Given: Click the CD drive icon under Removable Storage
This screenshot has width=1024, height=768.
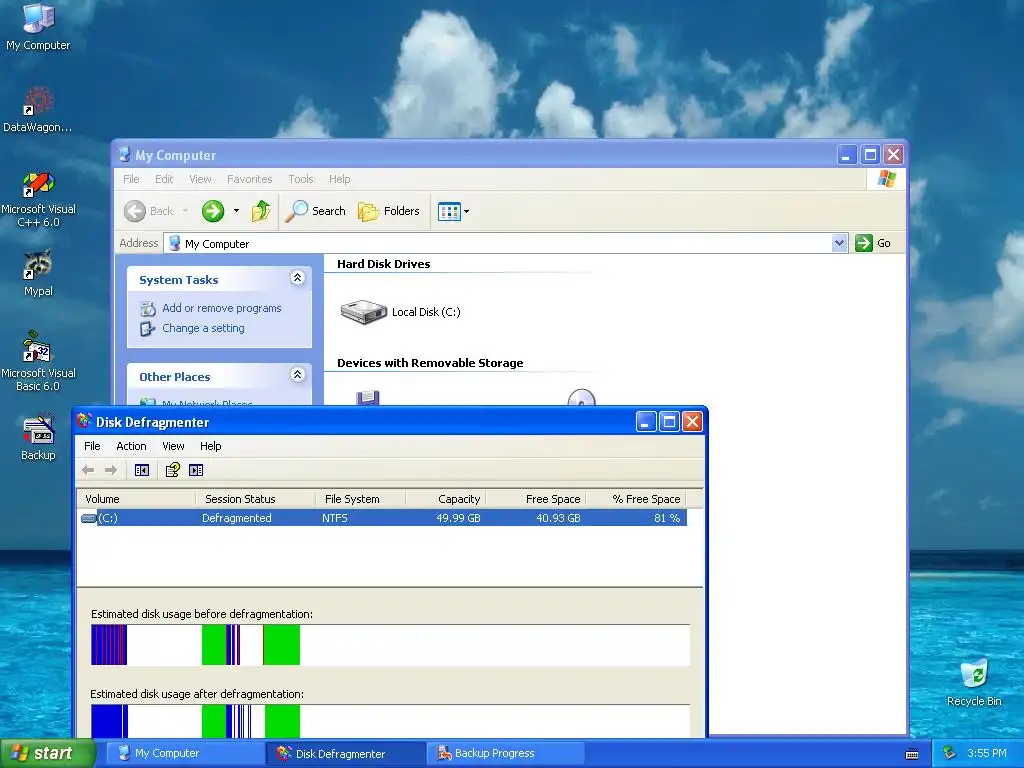Looking at the screenshot, I should point(581,398).
